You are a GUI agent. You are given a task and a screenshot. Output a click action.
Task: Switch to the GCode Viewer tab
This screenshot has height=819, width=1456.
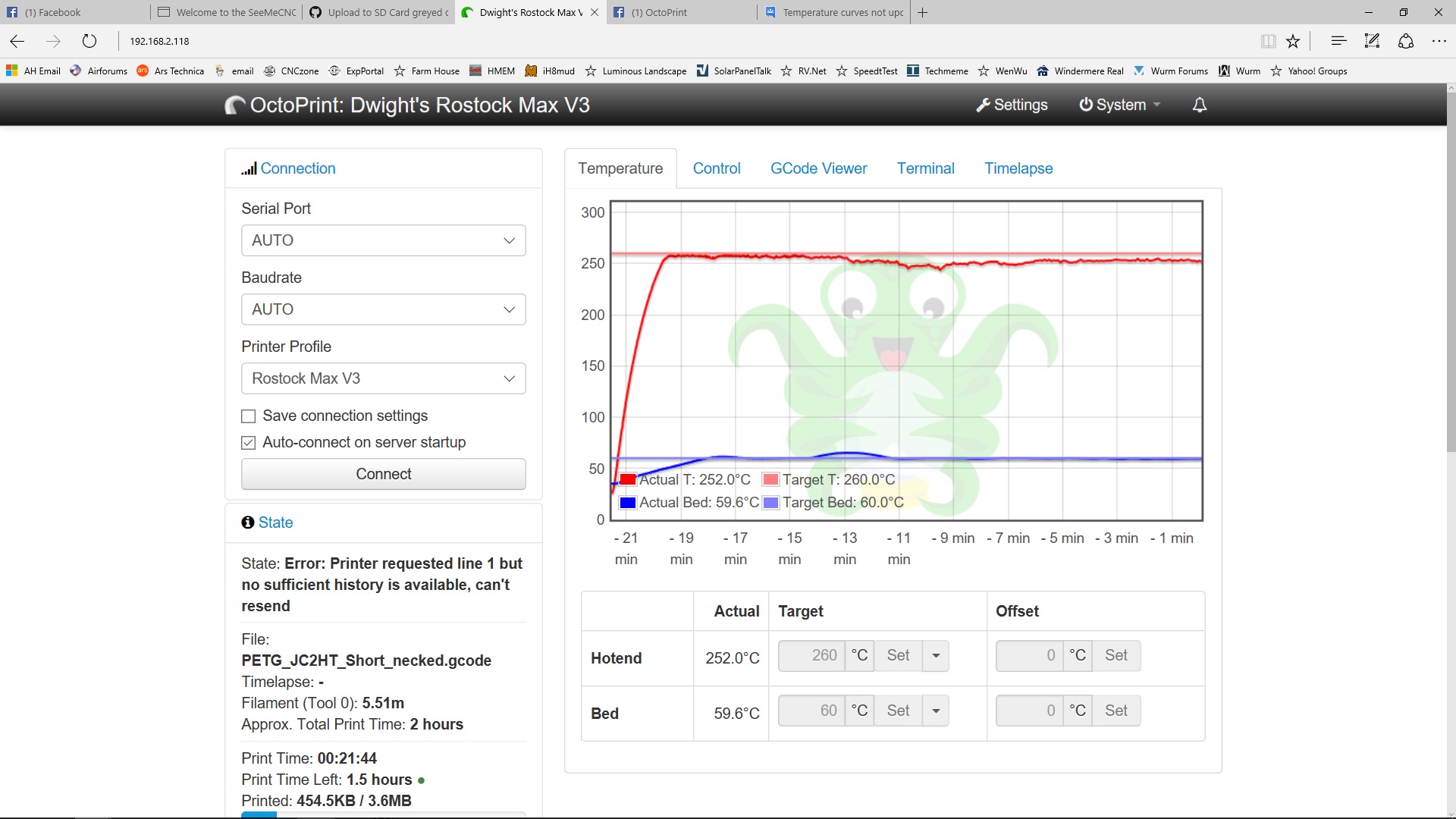click(818, 168)
